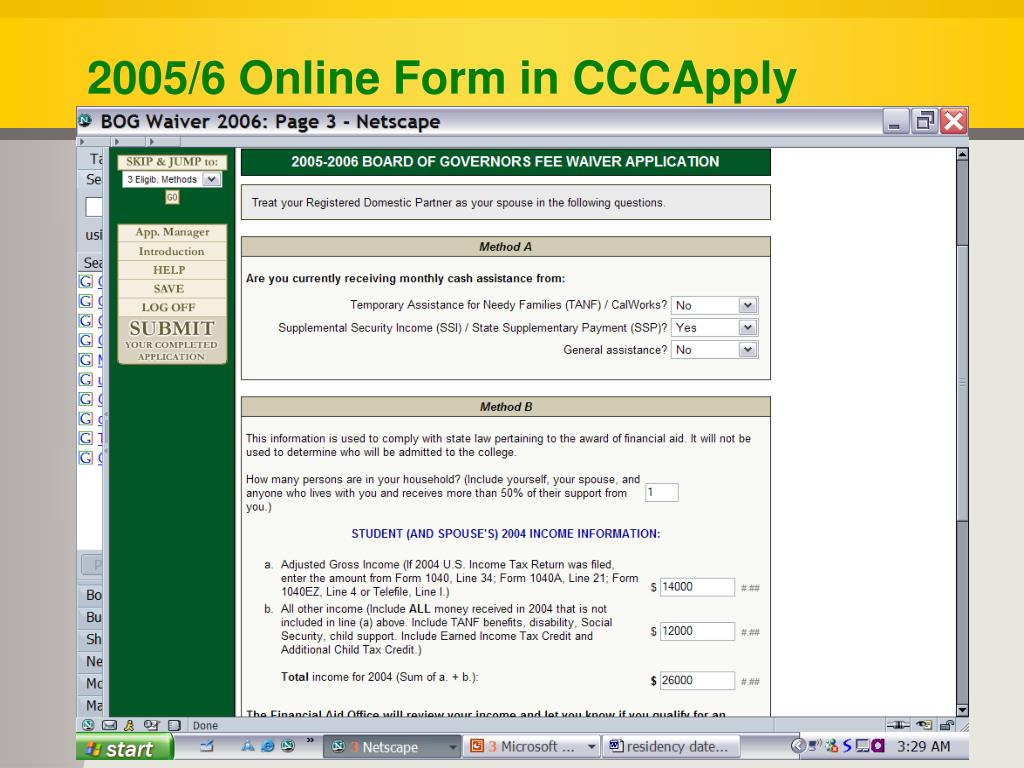Open dropdown arrow on Netscape taskbar group
Image resolution: width=1024 pixels, height=768 pixels.
pyautogui.click(x=453, y=746)
